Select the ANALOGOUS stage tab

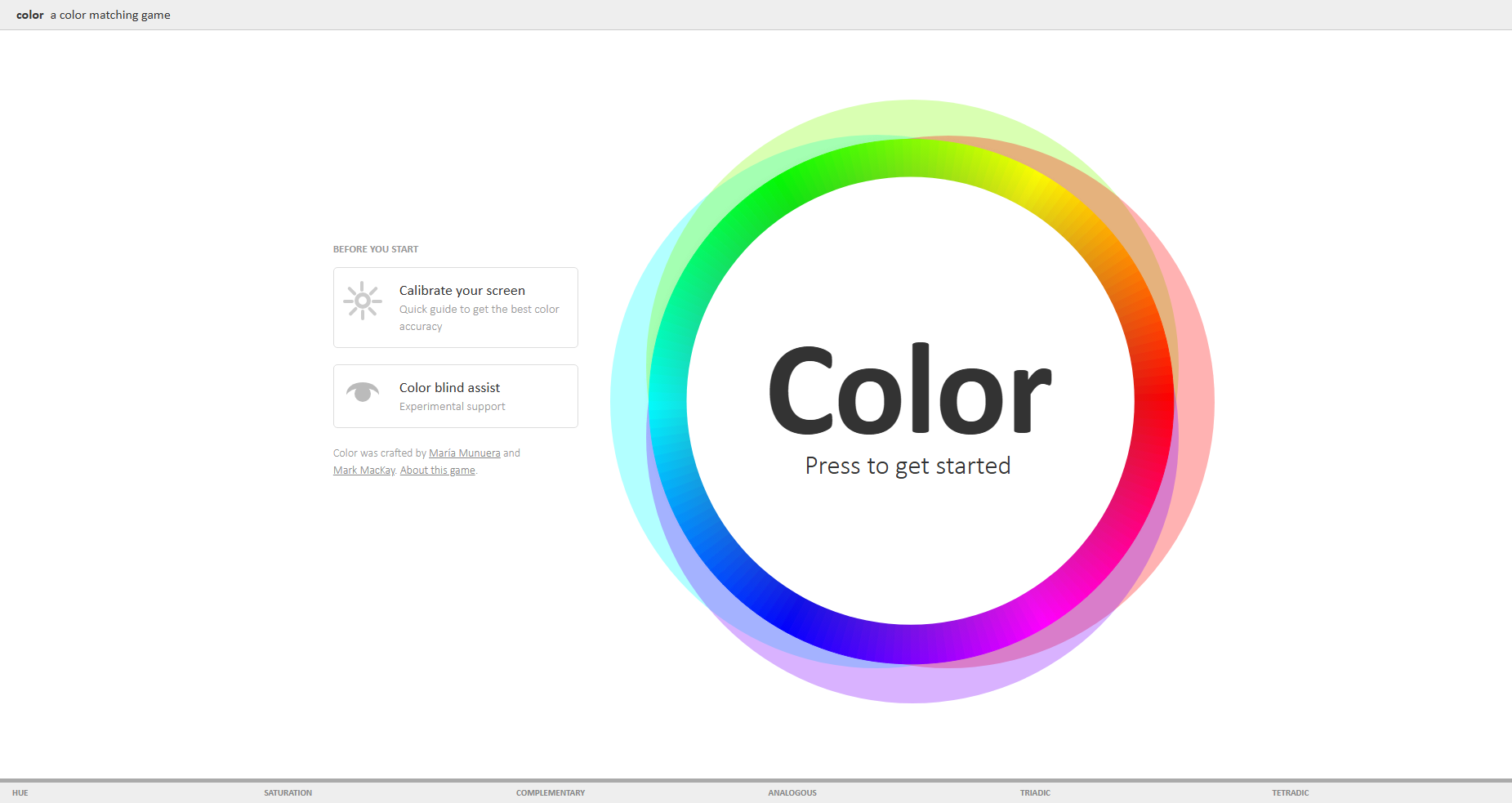[792, 793]
